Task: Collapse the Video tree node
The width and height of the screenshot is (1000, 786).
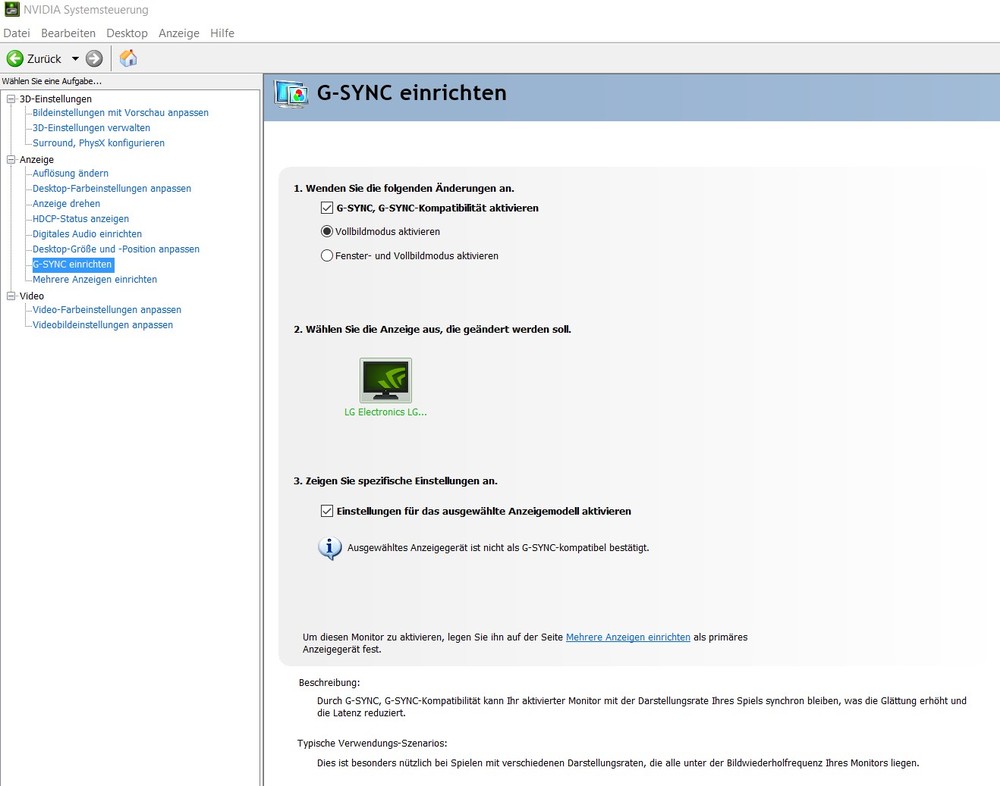Action: [11, 296]
